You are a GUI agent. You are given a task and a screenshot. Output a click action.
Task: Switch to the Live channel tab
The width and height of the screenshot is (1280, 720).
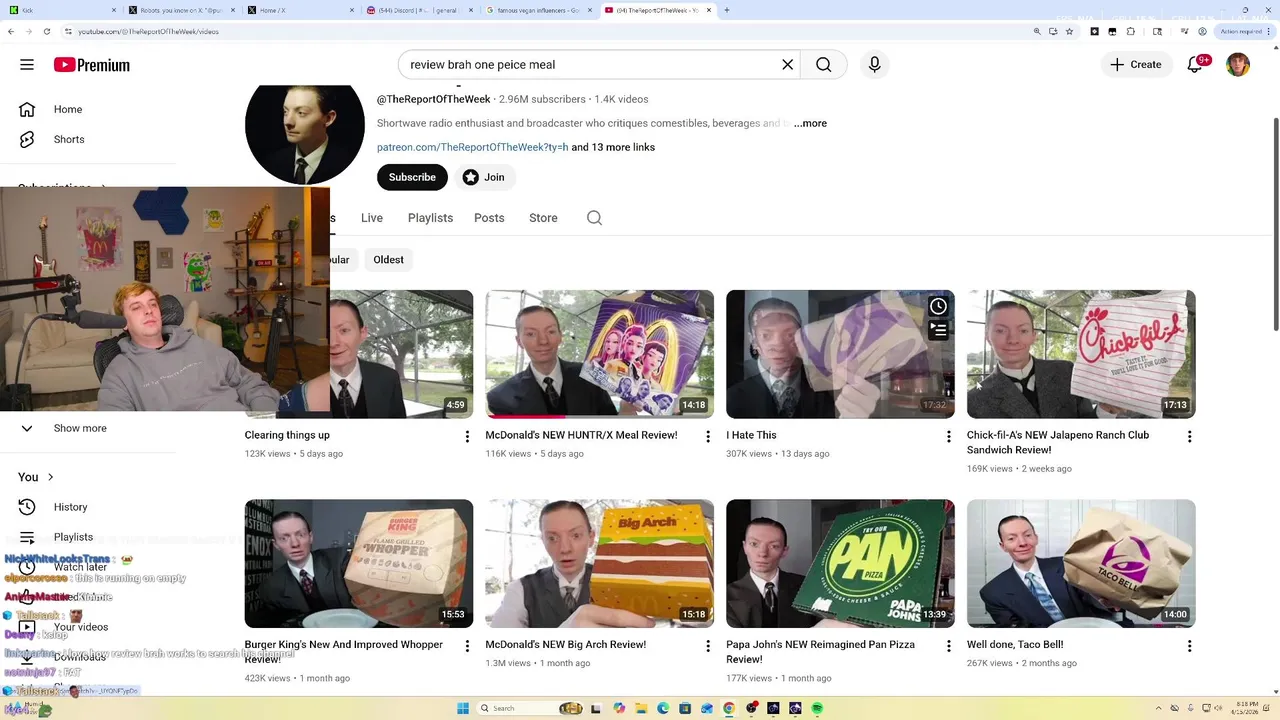[372, 218]
